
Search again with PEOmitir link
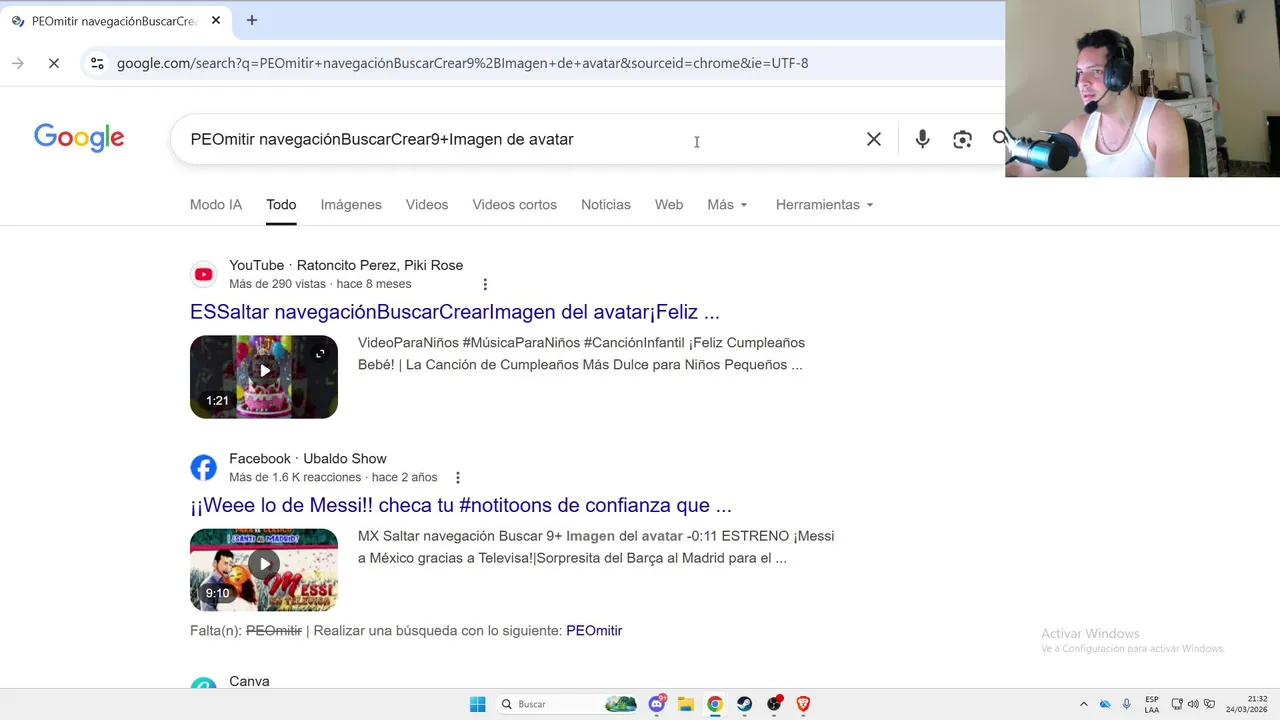(x=594, y=631)
